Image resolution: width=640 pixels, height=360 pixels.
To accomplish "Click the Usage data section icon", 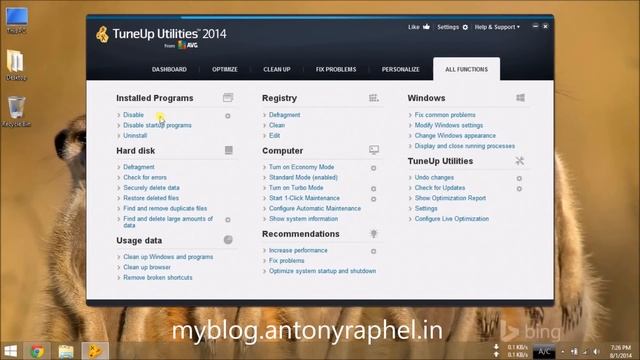I will point(228,240).
